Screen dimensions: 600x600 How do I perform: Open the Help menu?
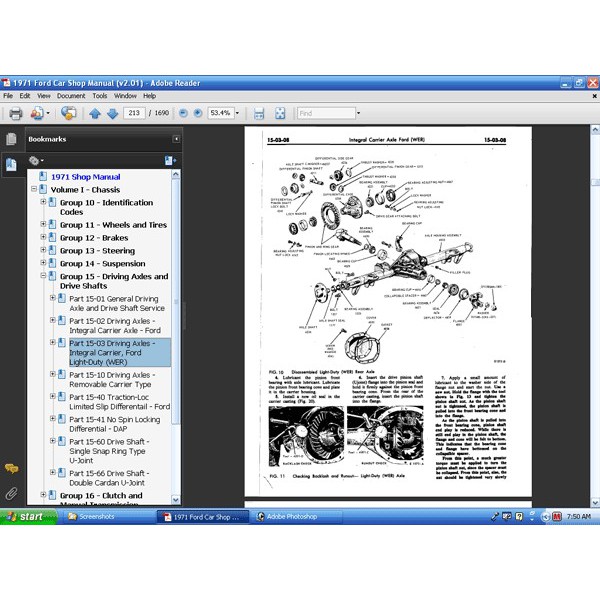point(149,96)
